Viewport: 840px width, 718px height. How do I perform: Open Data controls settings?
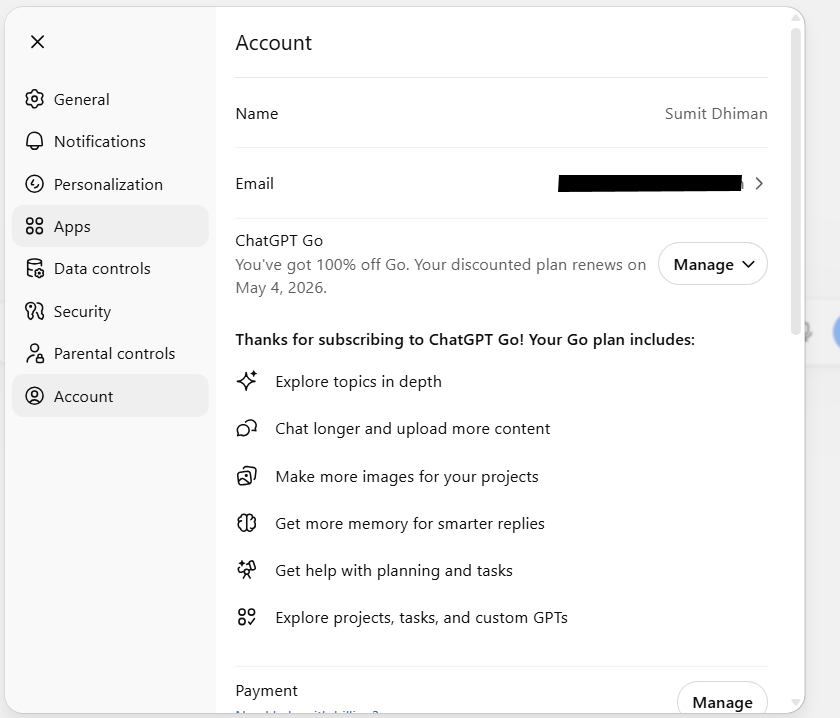coord(110,268)
